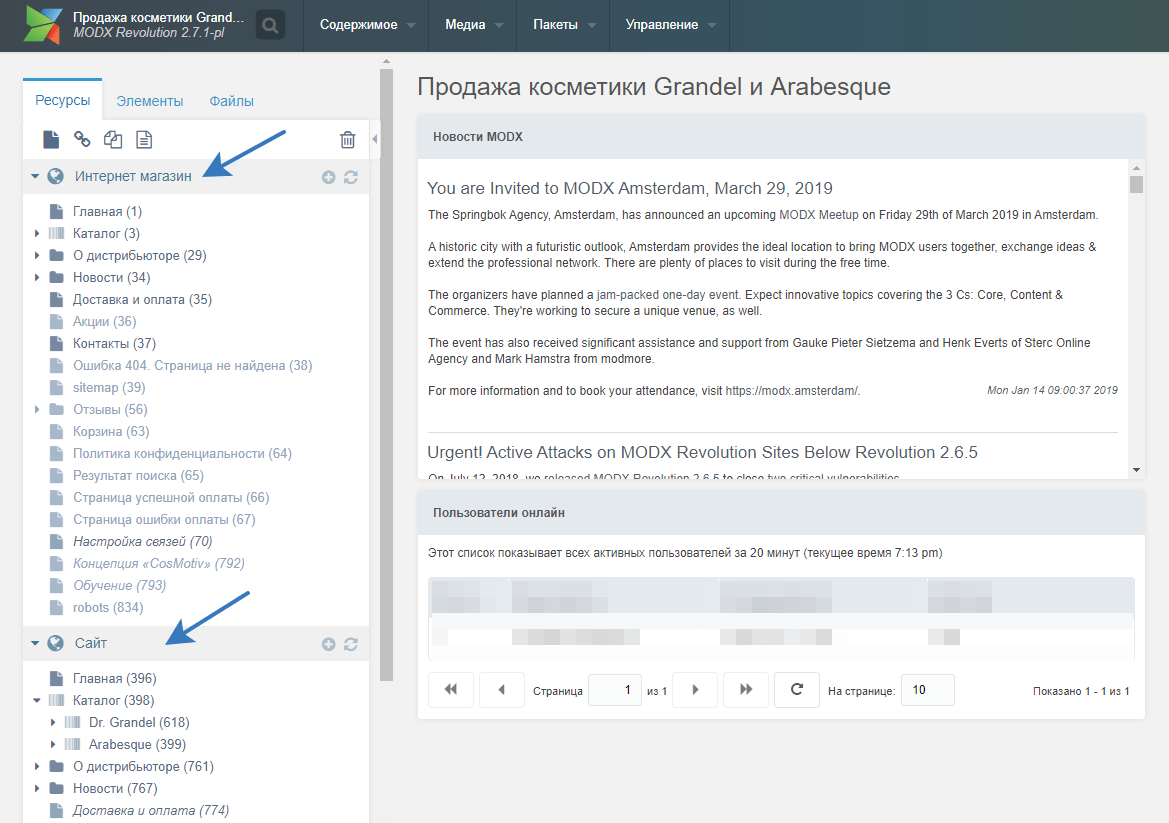Image resolution: width=1169 pixels, height=823 pixels.
Task: Open Корзина (63) resource
Action: click(110, 431)
